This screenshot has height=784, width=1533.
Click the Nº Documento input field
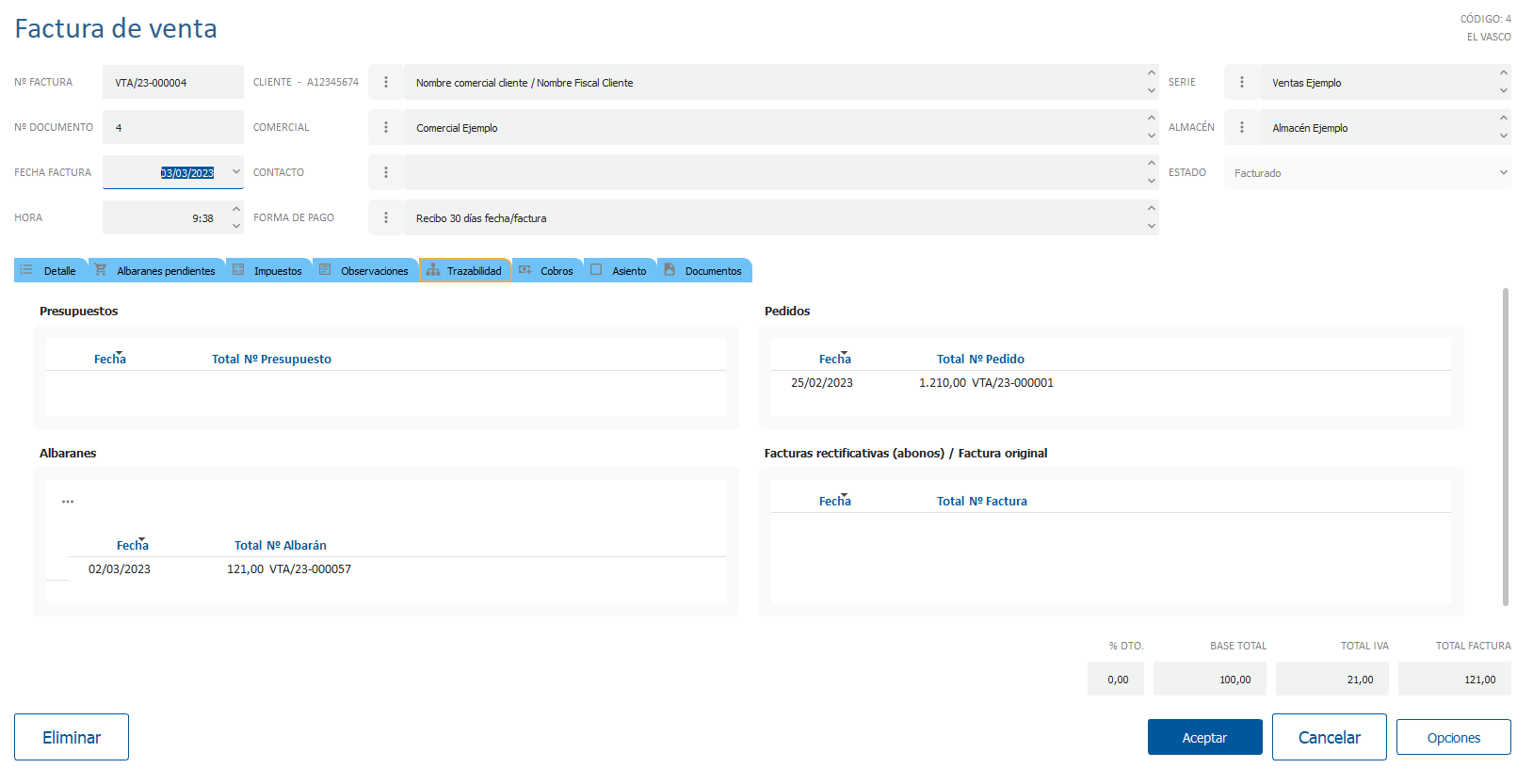click(x=173, y=127)
